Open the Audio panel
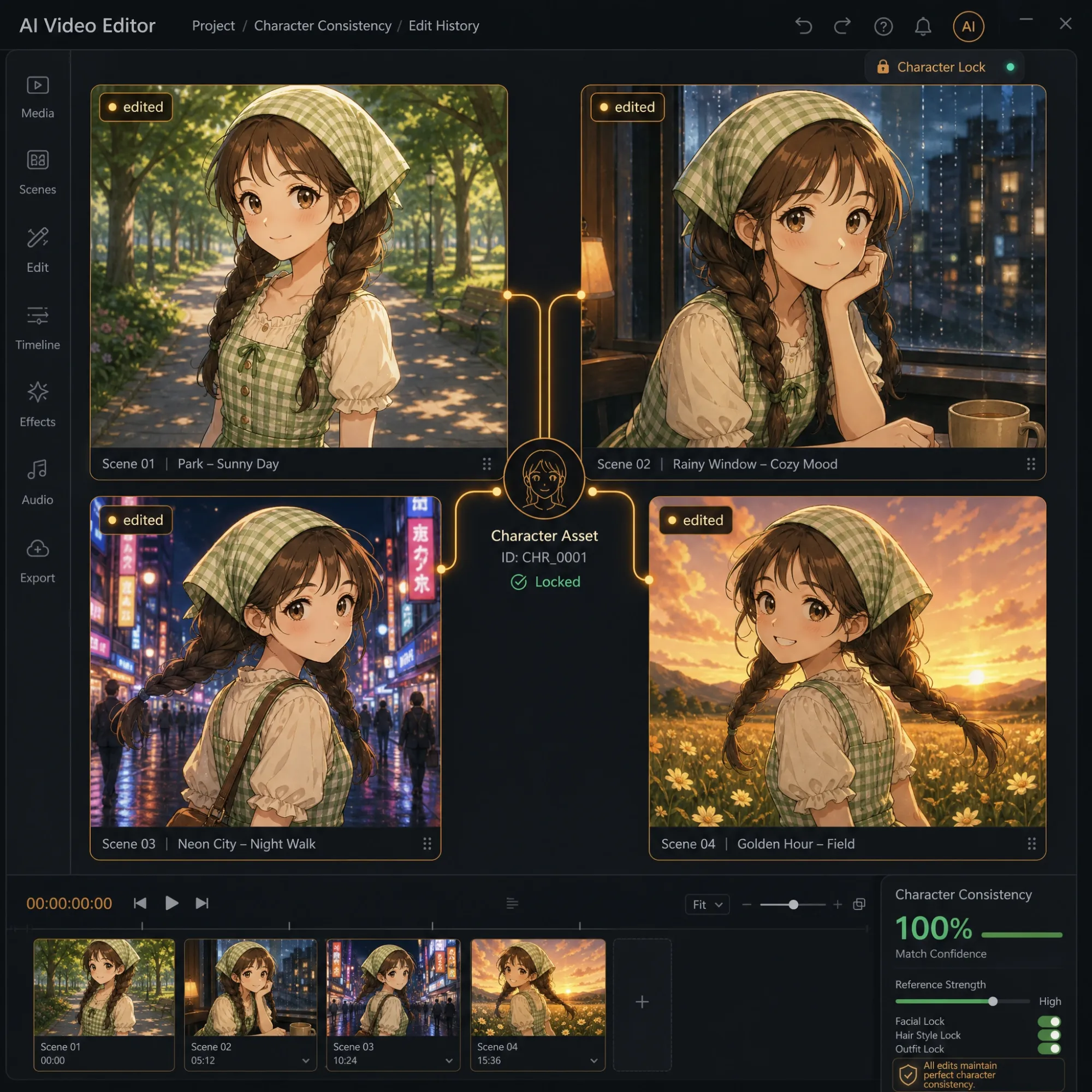This screenshot has width=1092, height=1092. tap(37, 482)
